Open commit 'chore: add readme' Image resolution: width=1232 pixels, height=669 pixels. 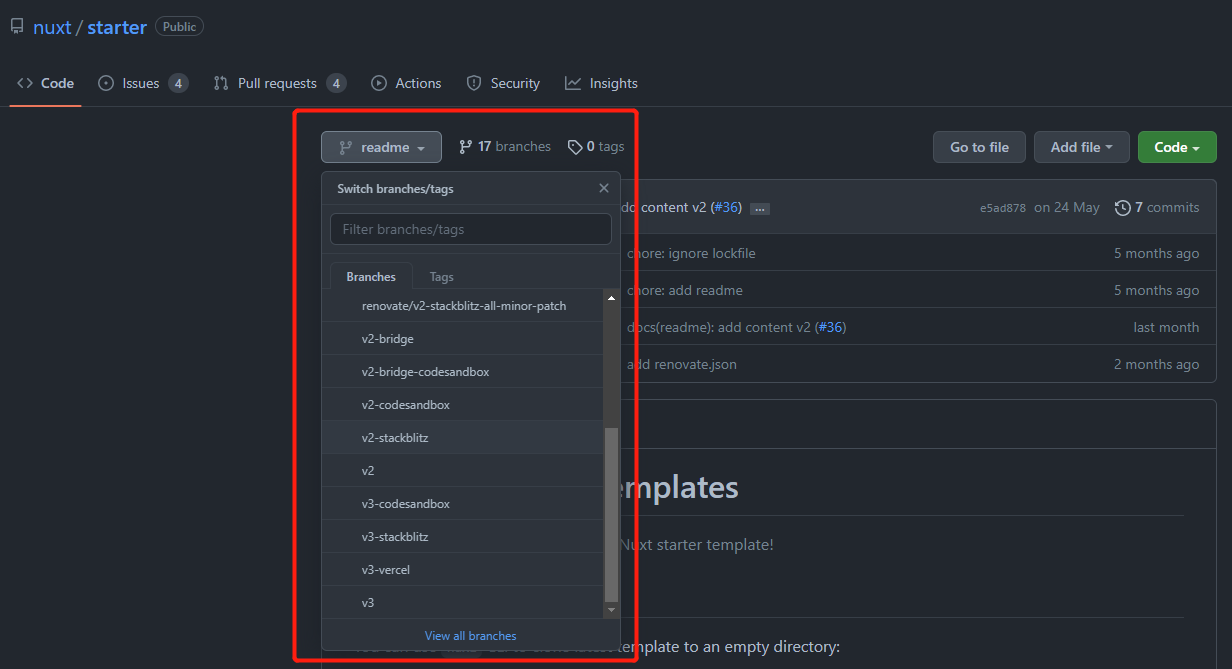click(684, 290)
